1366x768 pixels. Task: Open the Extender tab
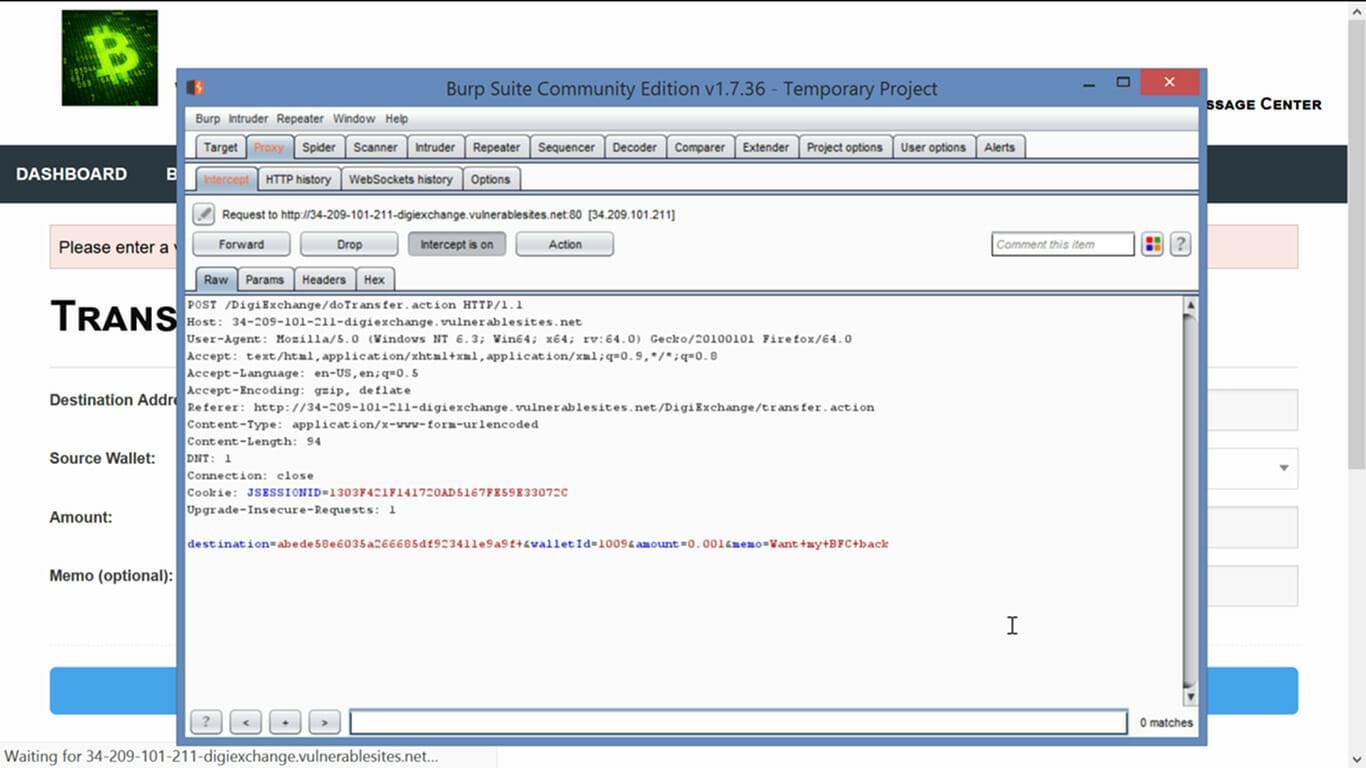pos(766,147)
